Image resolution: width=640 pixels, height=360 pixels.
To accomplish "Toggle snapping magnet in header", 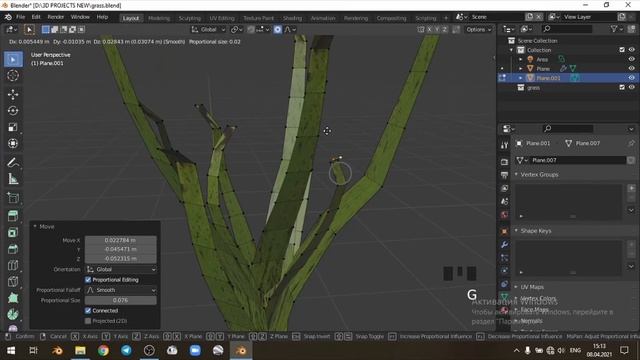I will point(251,29).
